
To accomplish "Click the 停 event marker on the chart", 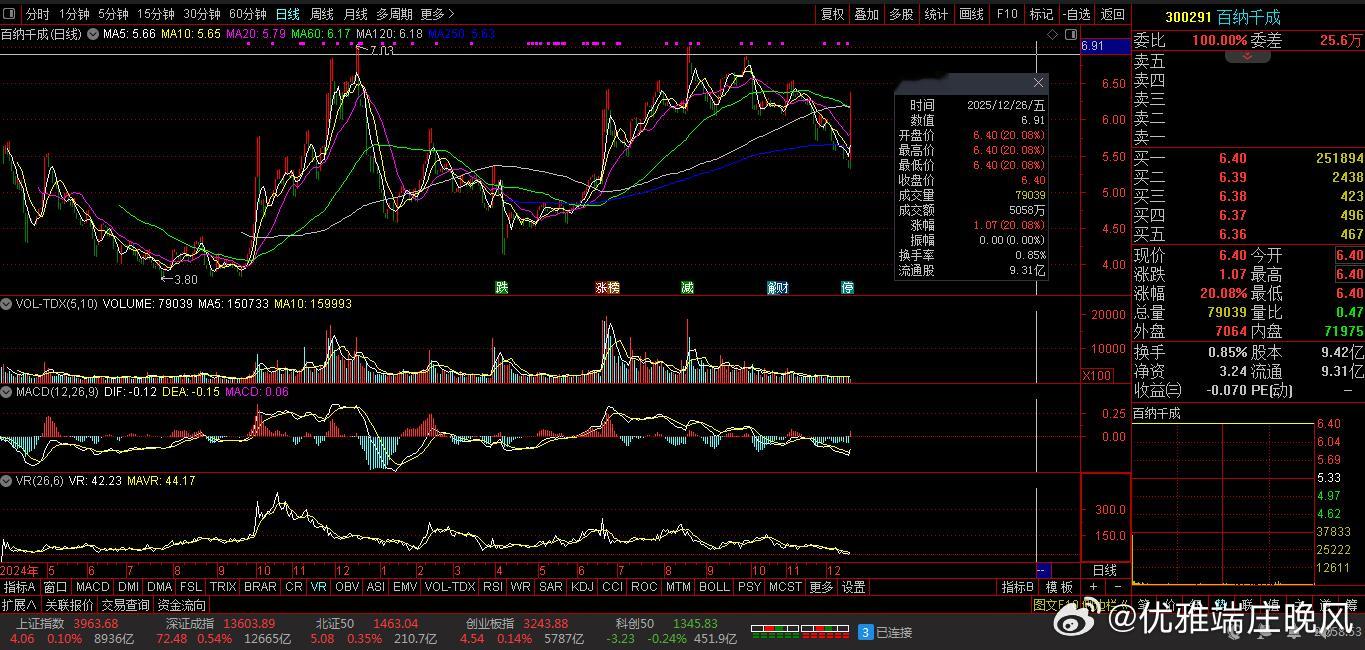I will click(847, 287).
